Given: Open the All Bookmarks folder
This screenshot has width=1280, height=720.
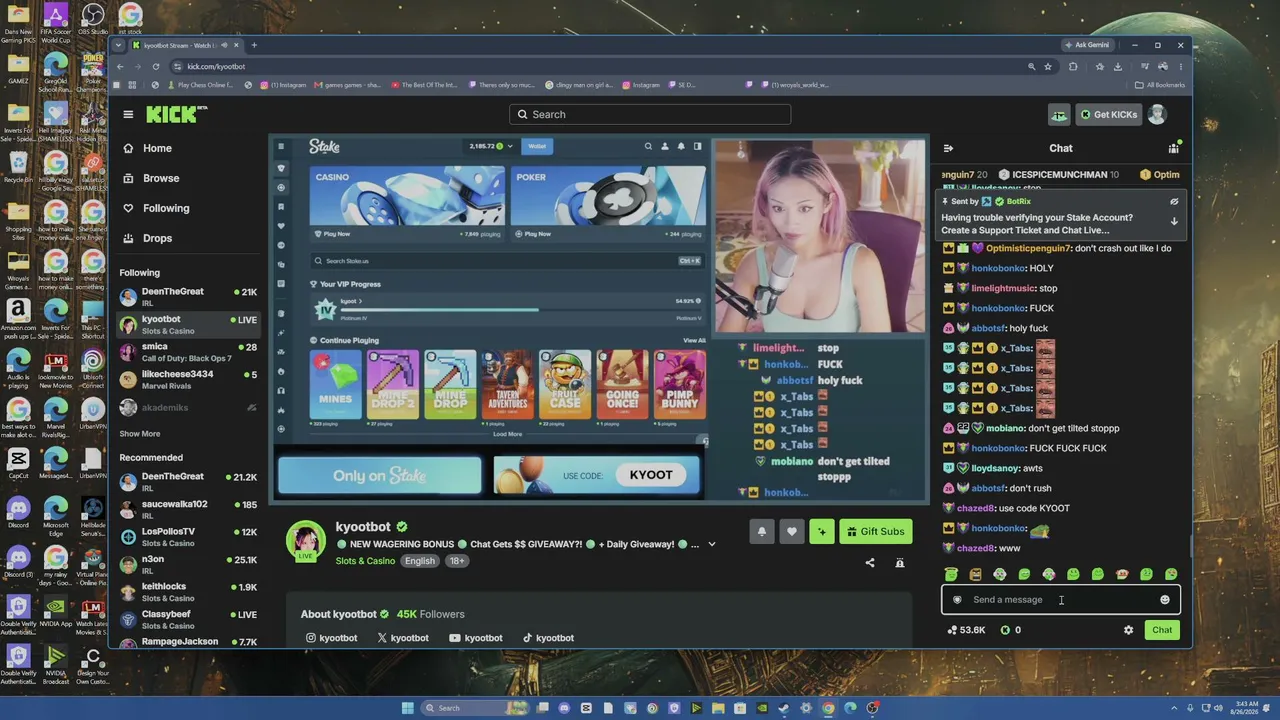Looking at the screenshot, I should [1161, 85].
